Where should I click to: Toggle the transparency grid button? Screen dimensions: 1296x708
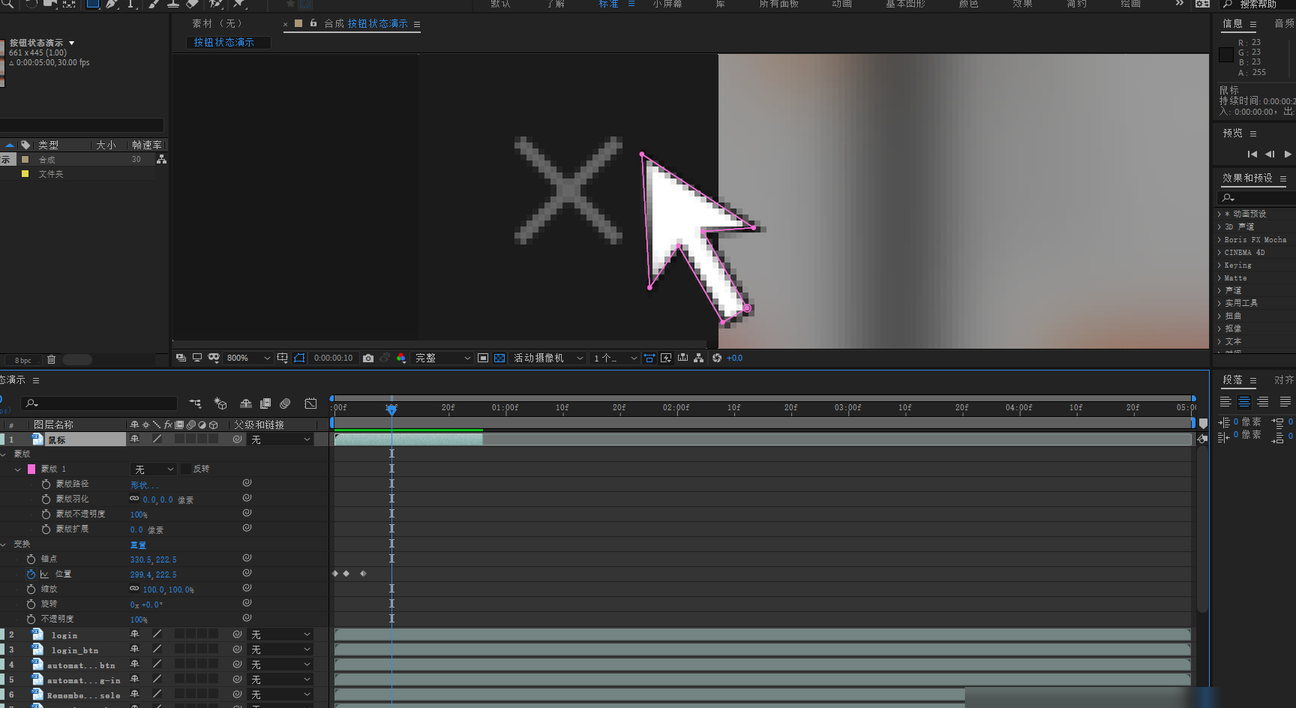[499, 358]
